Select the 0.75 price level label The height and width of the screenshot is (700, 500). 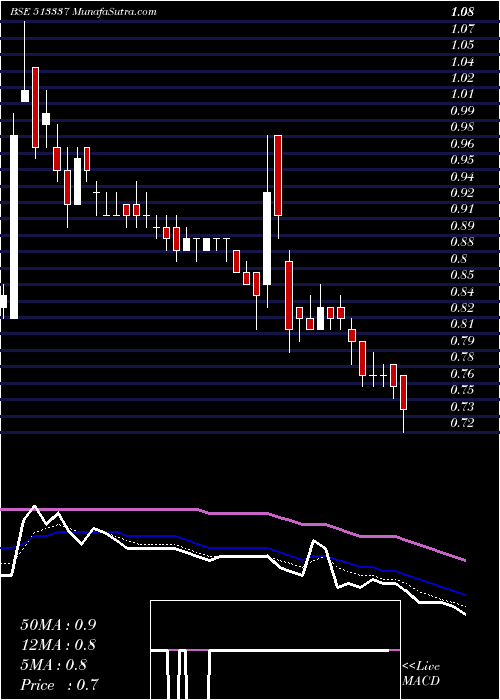(462, 389)
